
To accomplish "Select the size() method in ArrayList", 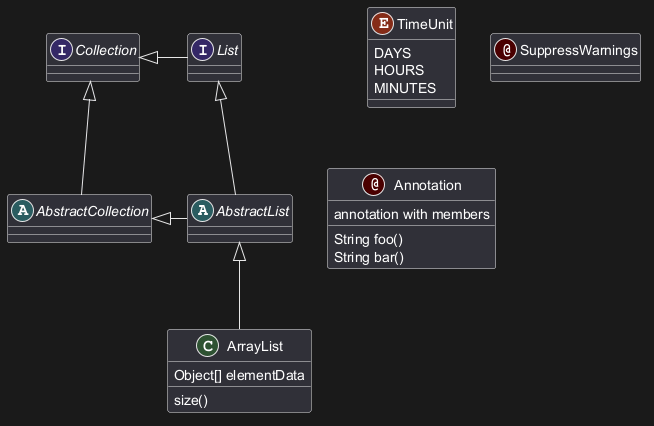I will coord(191,400).
